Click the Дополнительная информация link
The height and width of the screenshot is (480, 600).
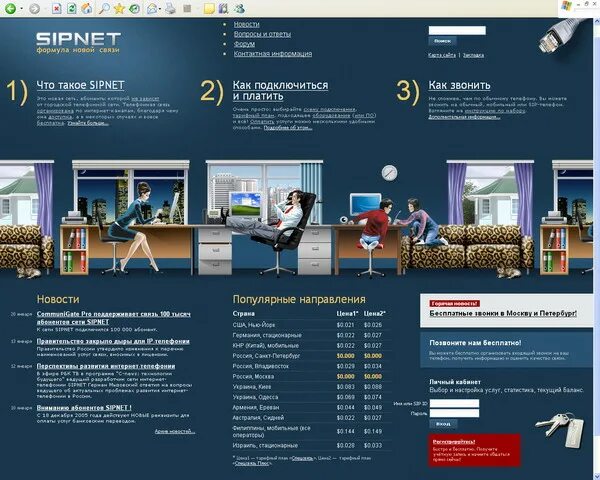(x=464, y=117)
